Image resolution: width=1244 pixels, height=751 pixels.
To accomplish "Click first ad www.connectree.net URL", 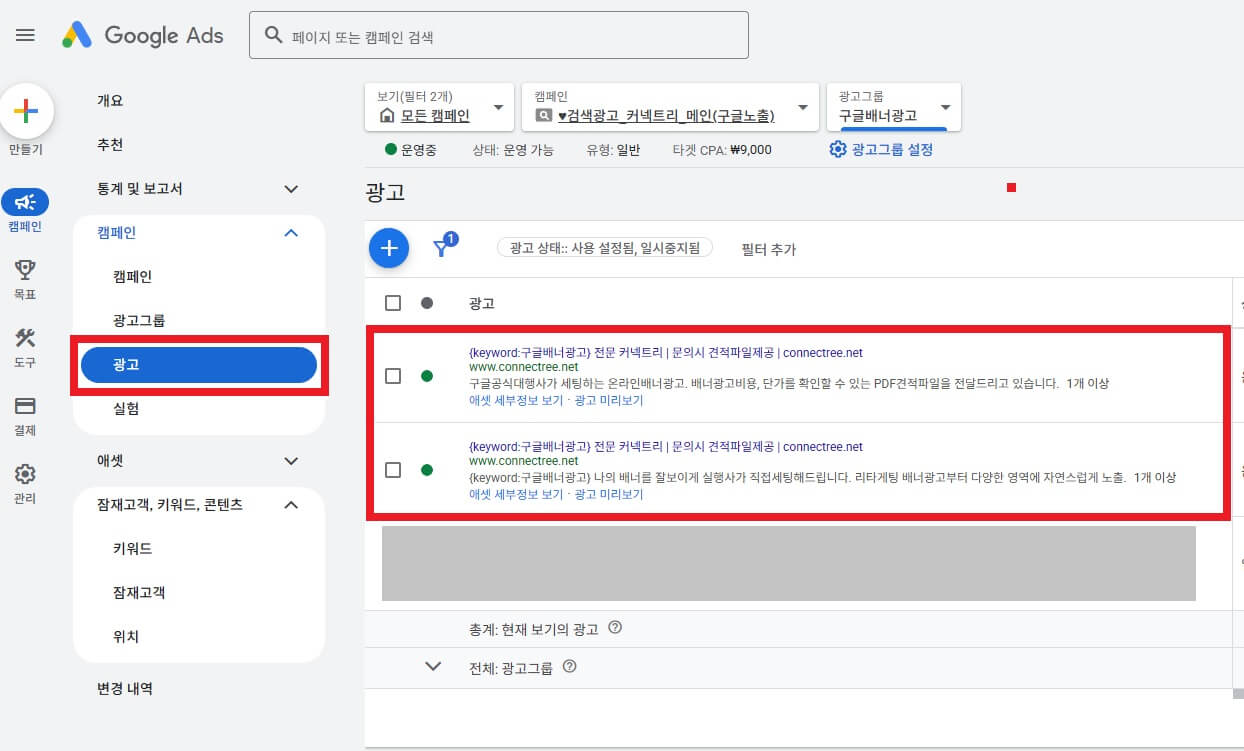I will pyautogui.click(x=523, y=367).
